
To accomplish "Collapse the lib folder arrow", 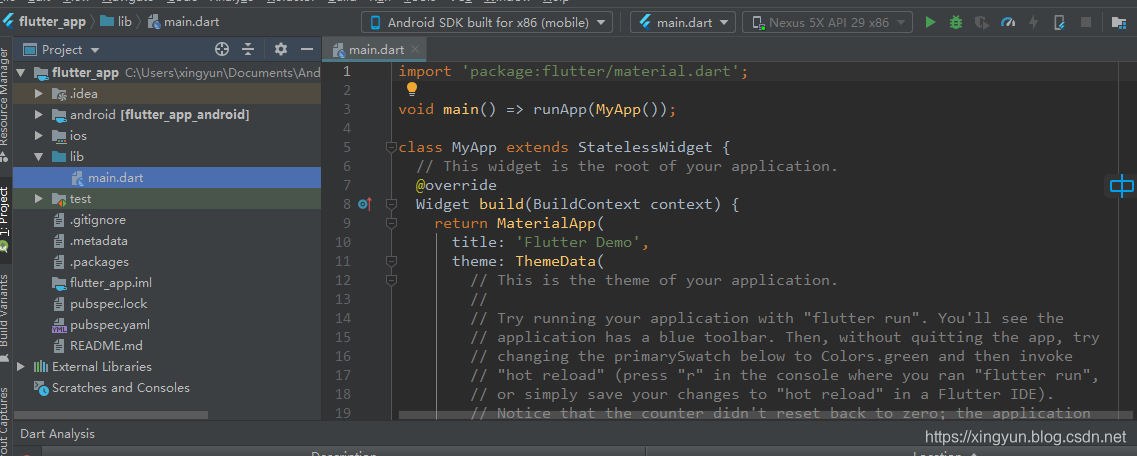I will tap(39, 157).
